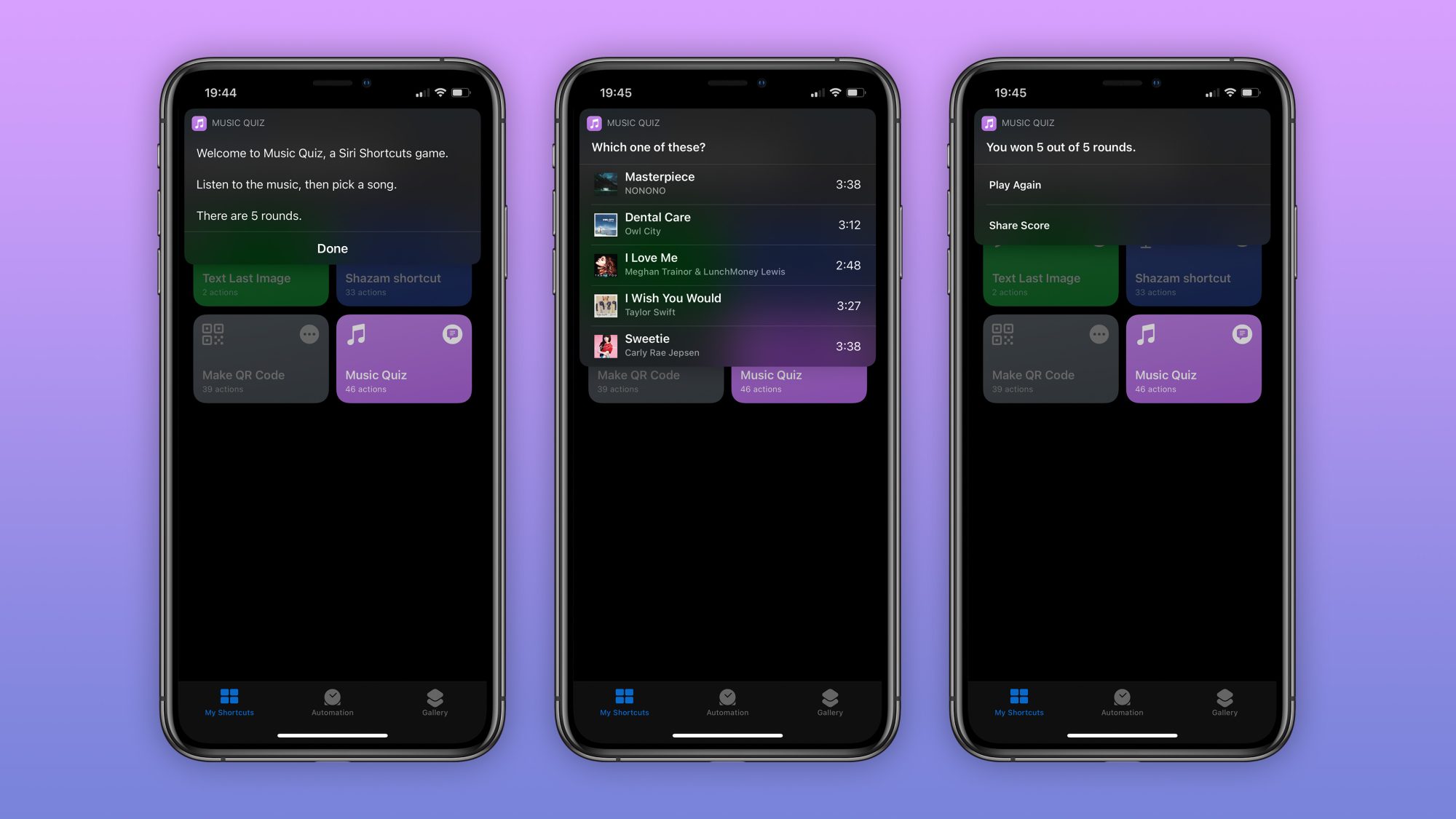This screenshot has width=1456, height=819.
Task: Select Sweetie by Carly Rae Jepsen
Action: (728, 345)
